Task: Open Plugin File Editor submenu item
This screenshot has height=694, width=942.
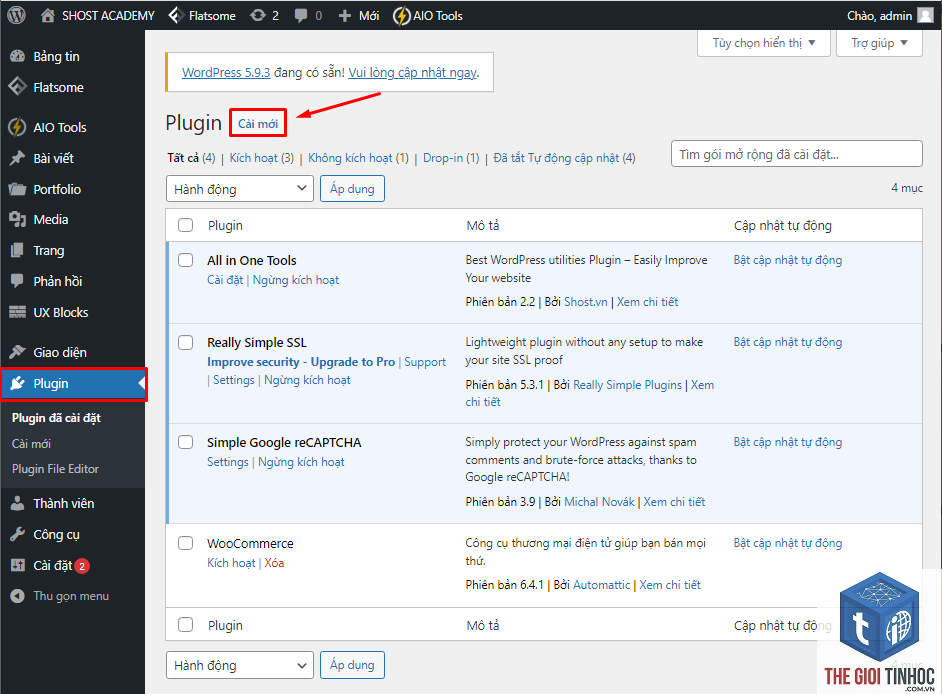Action: coord(55,469)
